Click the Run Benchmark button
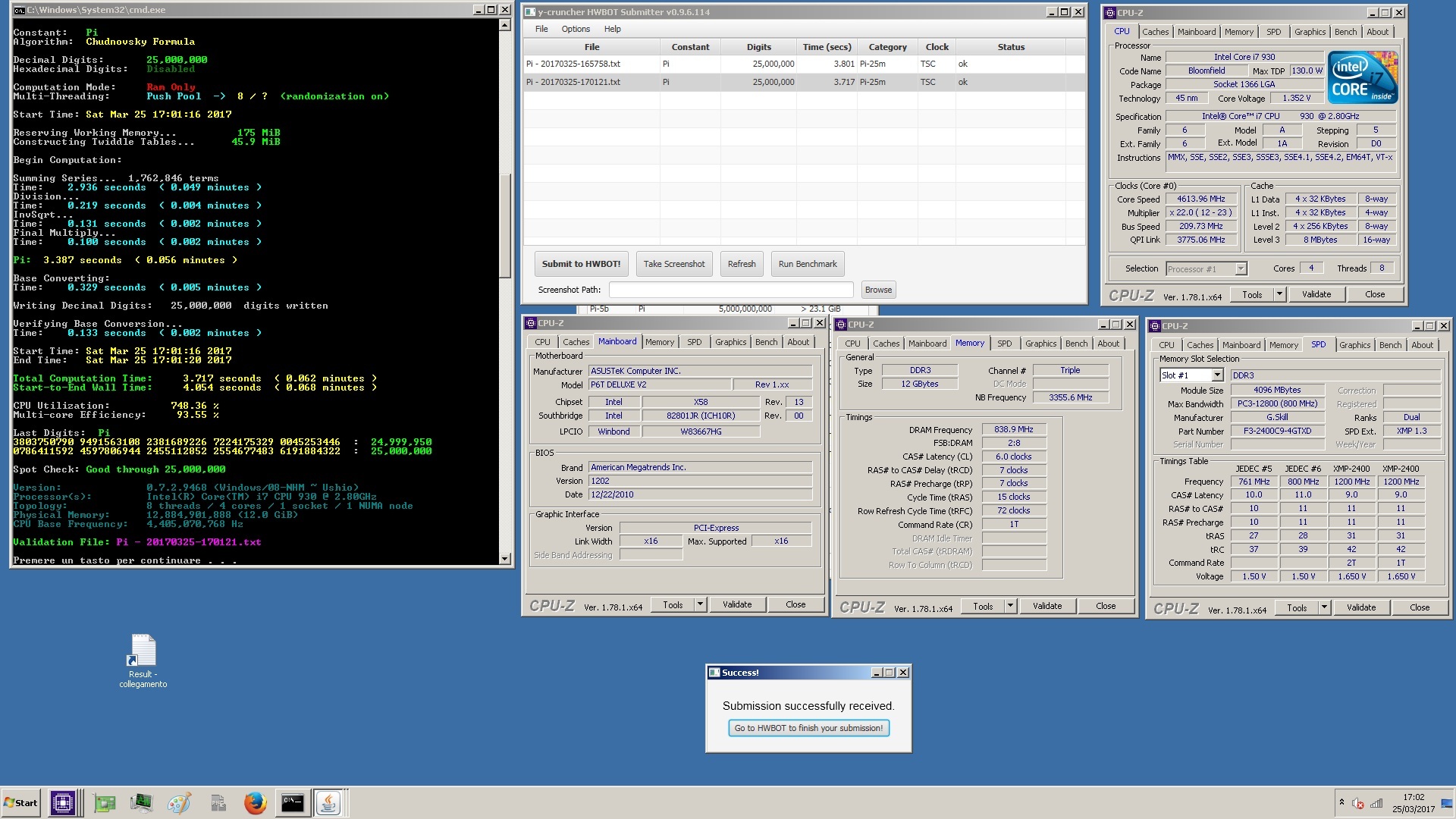The image size is (1456, 819). tap(808, 264)
